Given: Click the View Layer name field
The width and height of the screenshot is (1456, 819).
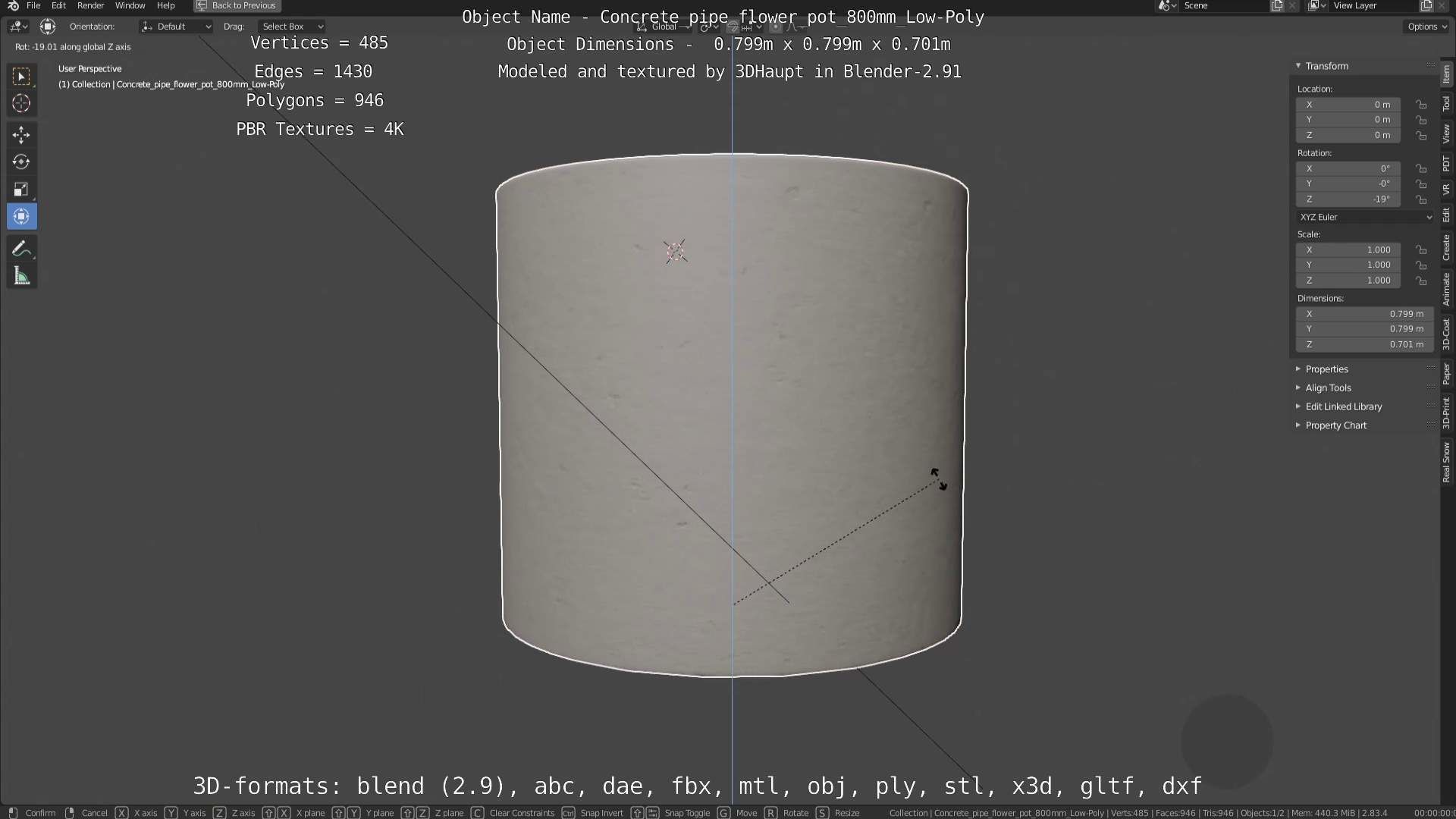Looking at the screenshot, I should point(1374,5).
